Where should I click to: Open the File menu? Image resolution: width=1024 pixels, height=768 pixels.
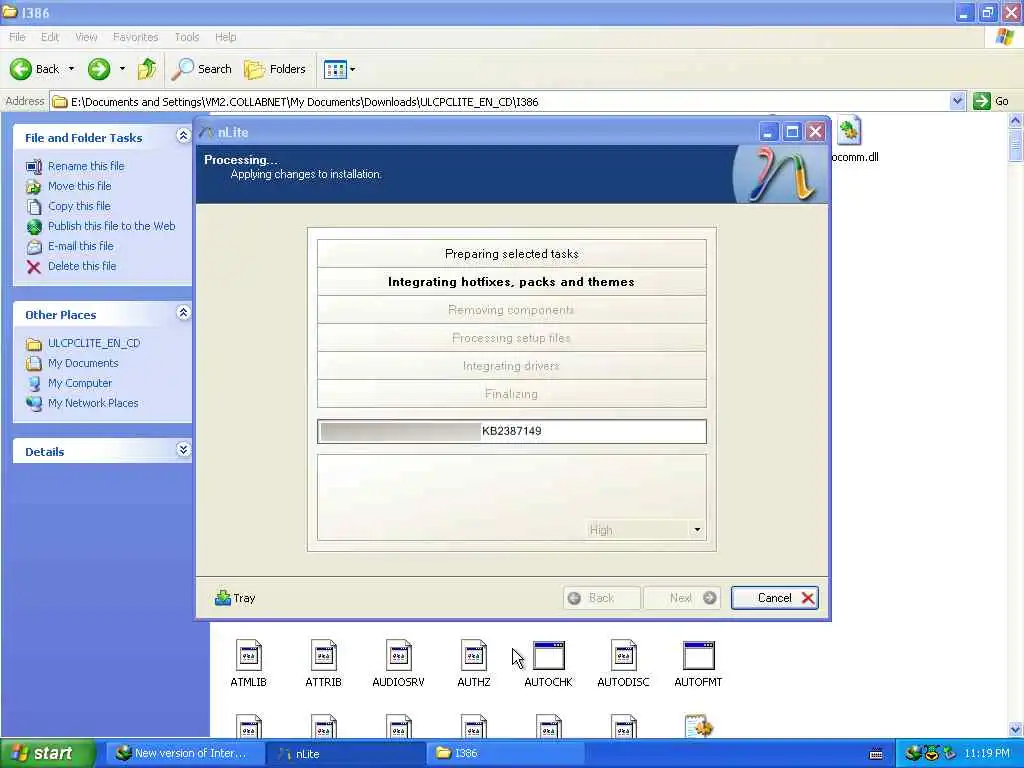(17, 37)
